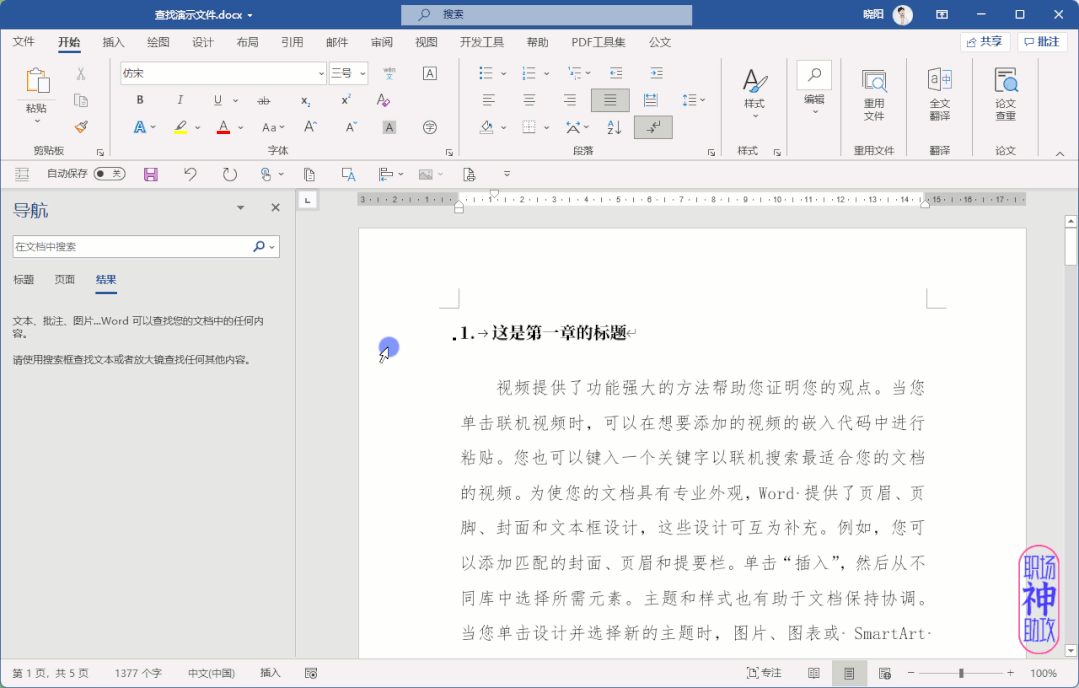
Task: Click the language indicator in the status bar
Action: coord(211,673)
